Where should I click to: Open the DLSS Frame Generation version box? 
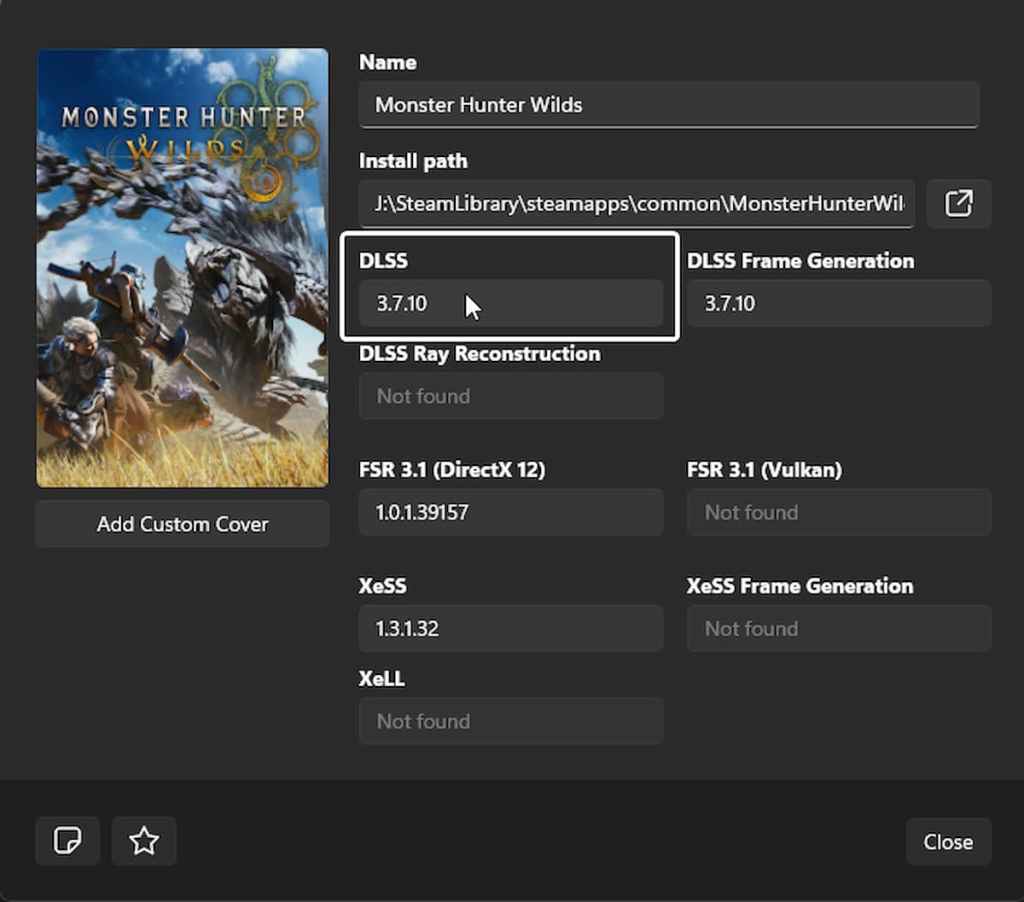coord(838,304)
